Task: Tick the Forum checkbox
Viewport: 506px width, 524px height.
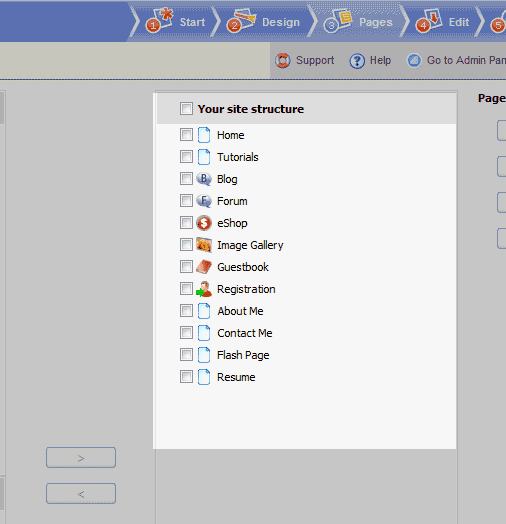Action: point(186,201)
